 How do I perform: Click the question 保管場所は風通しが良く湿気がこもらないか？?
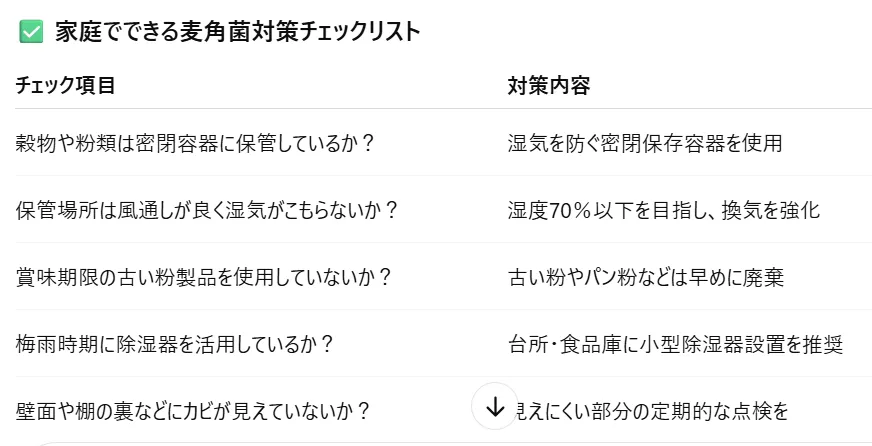pos(208,210)
